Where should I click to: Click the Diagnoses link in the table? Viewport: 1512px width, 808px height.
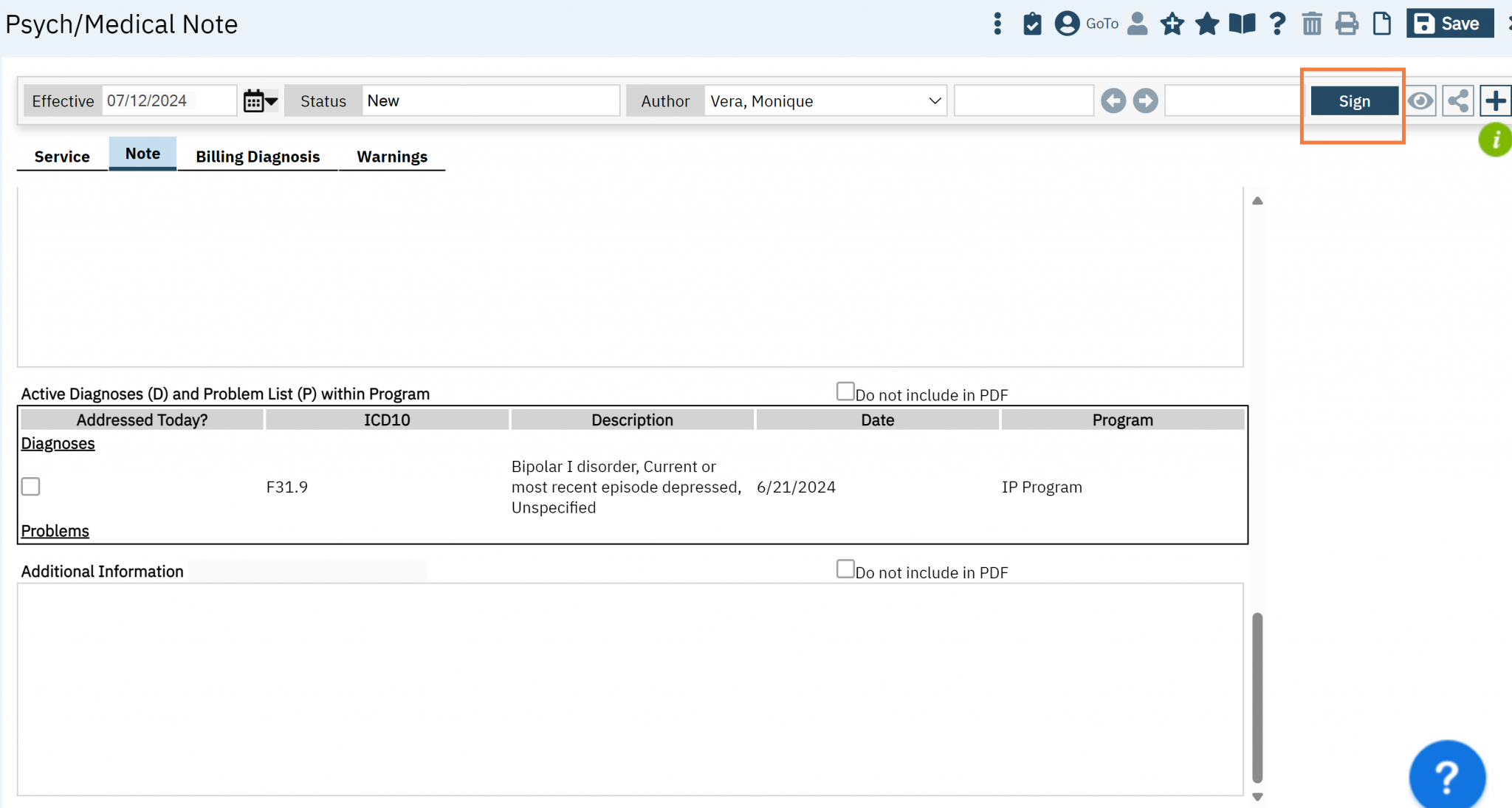(58, 444)
